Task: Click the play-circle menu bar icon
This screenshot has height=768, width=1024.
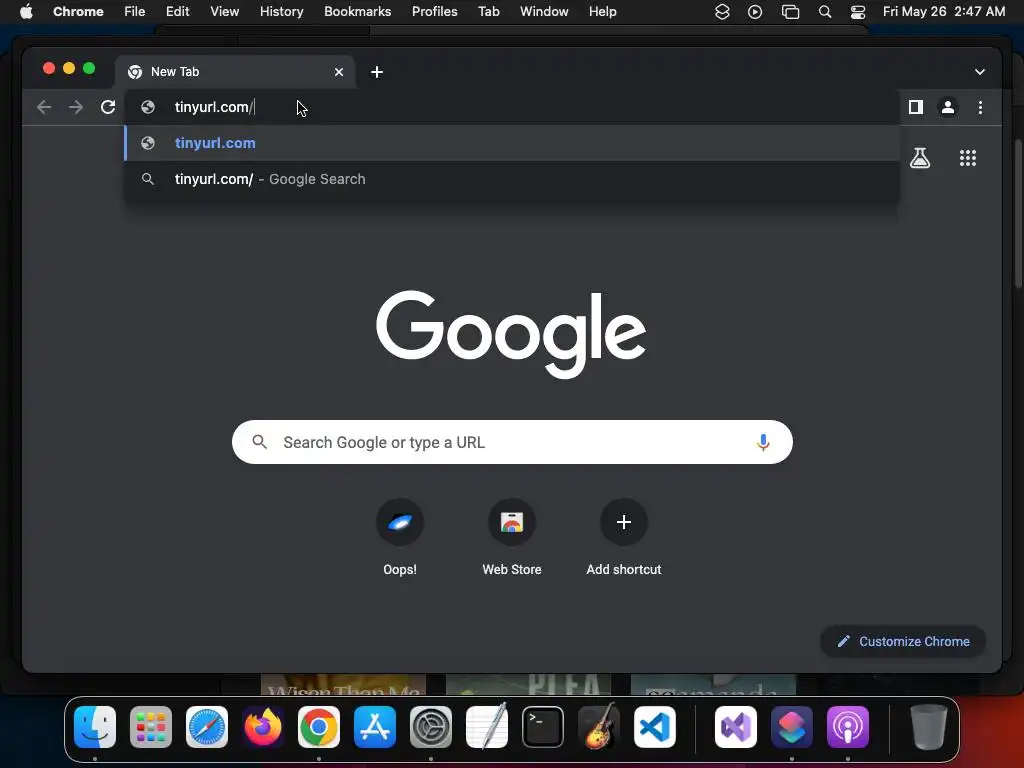Action: tap(755, 12)
